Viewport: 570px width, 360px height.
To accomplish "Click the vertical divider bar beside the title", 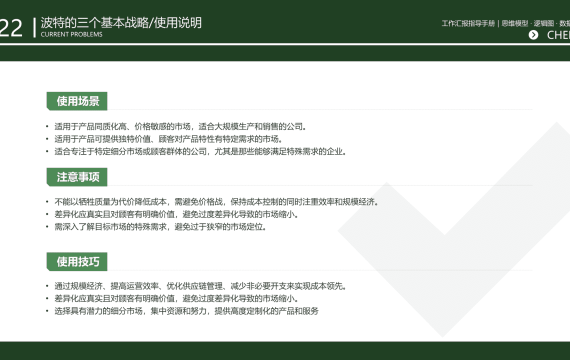I will (x=34, y=28).
